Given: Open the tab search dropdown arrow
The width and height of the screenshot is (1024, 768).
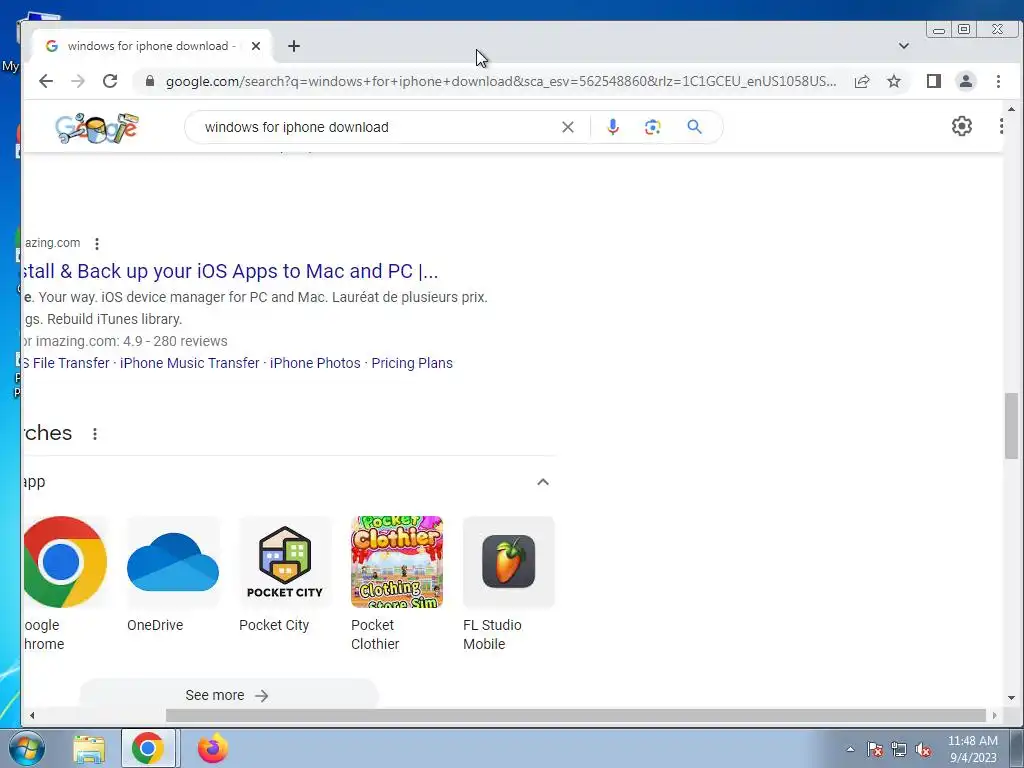Looking at the screenshot, I should coord(904,46).
